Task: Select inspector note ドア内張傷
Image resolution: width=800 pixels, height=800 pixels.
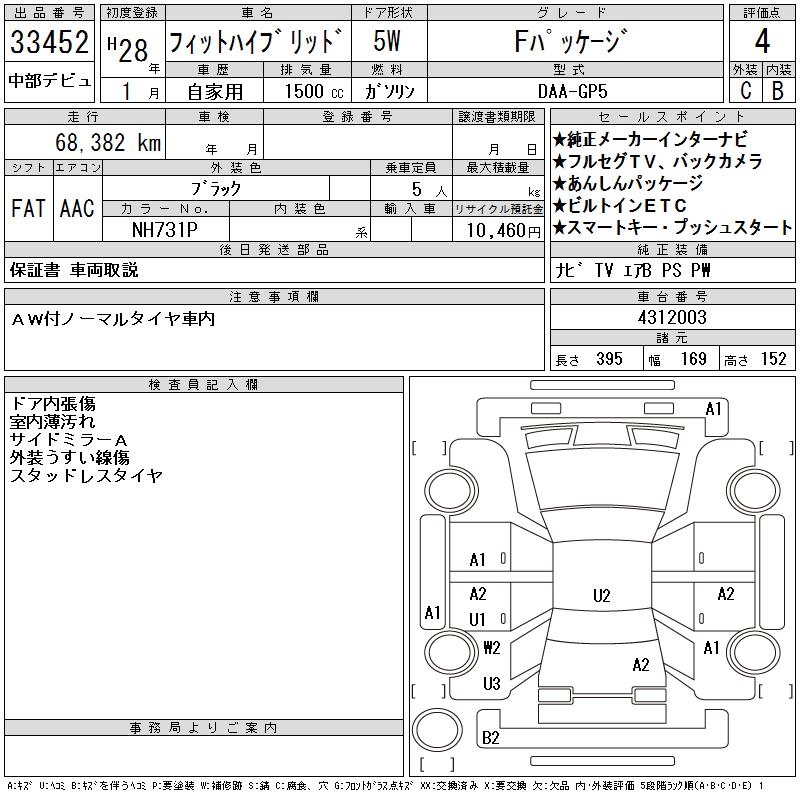Action: [53, 404]
